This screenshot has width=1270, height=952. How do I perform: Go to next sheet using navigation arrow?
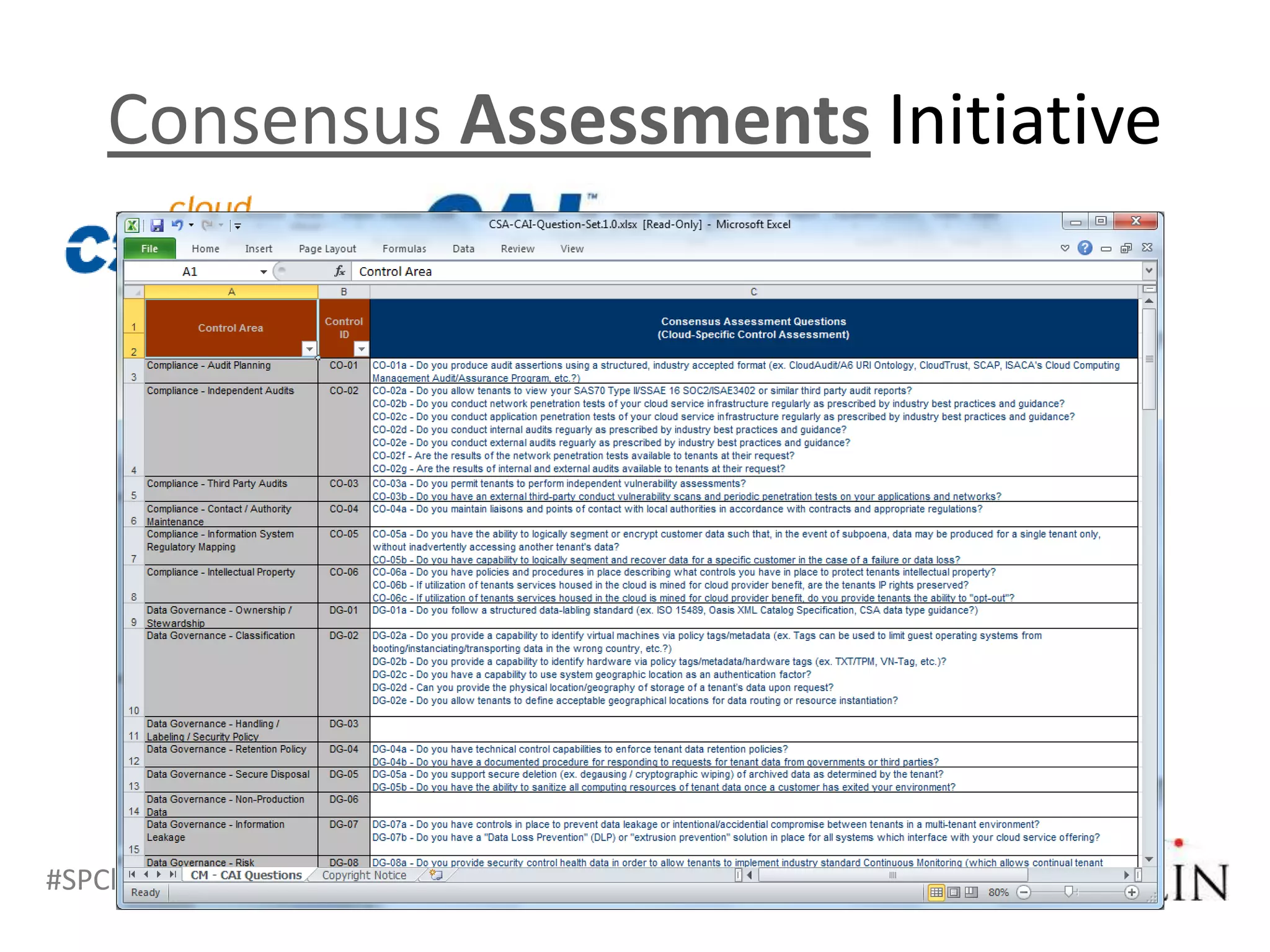pos(159,875)
